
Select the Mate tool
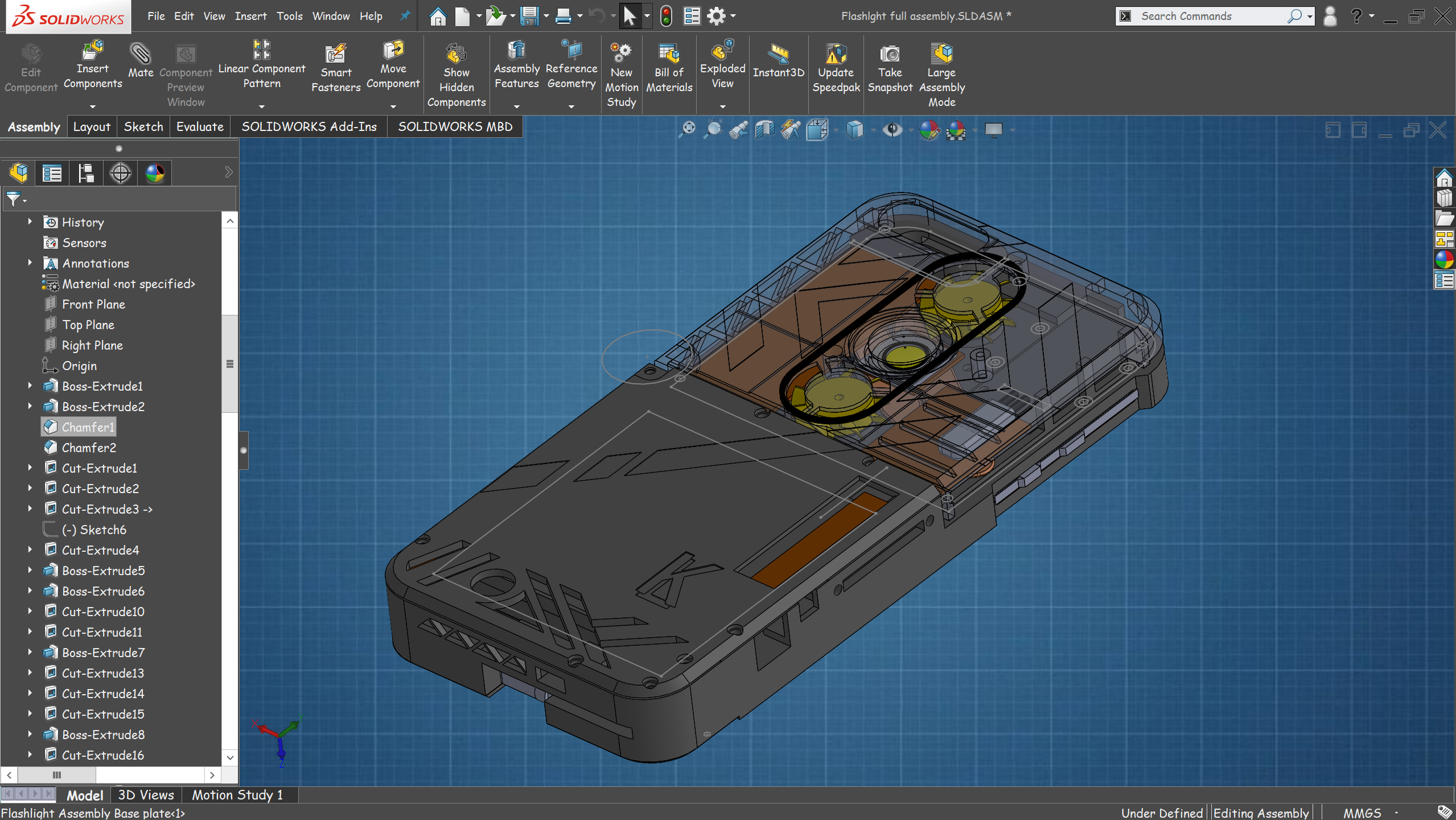coord(140,61)
